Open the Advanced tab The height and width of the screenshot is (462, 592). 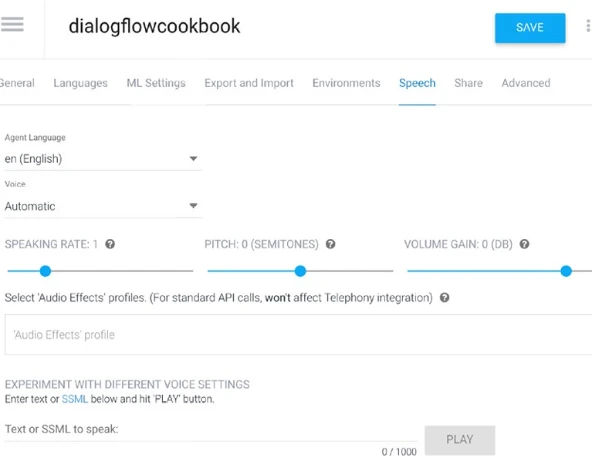526,83
